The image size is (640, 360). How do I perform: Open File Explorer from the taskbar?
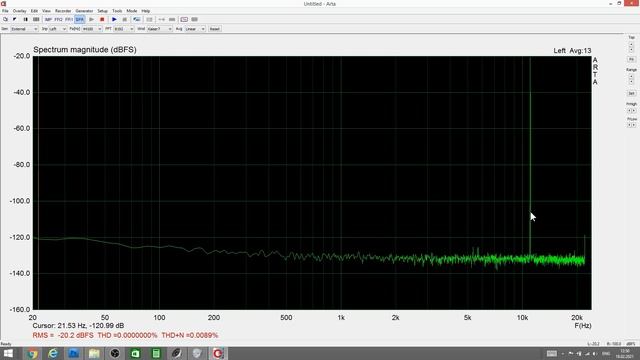click(94, 353)
